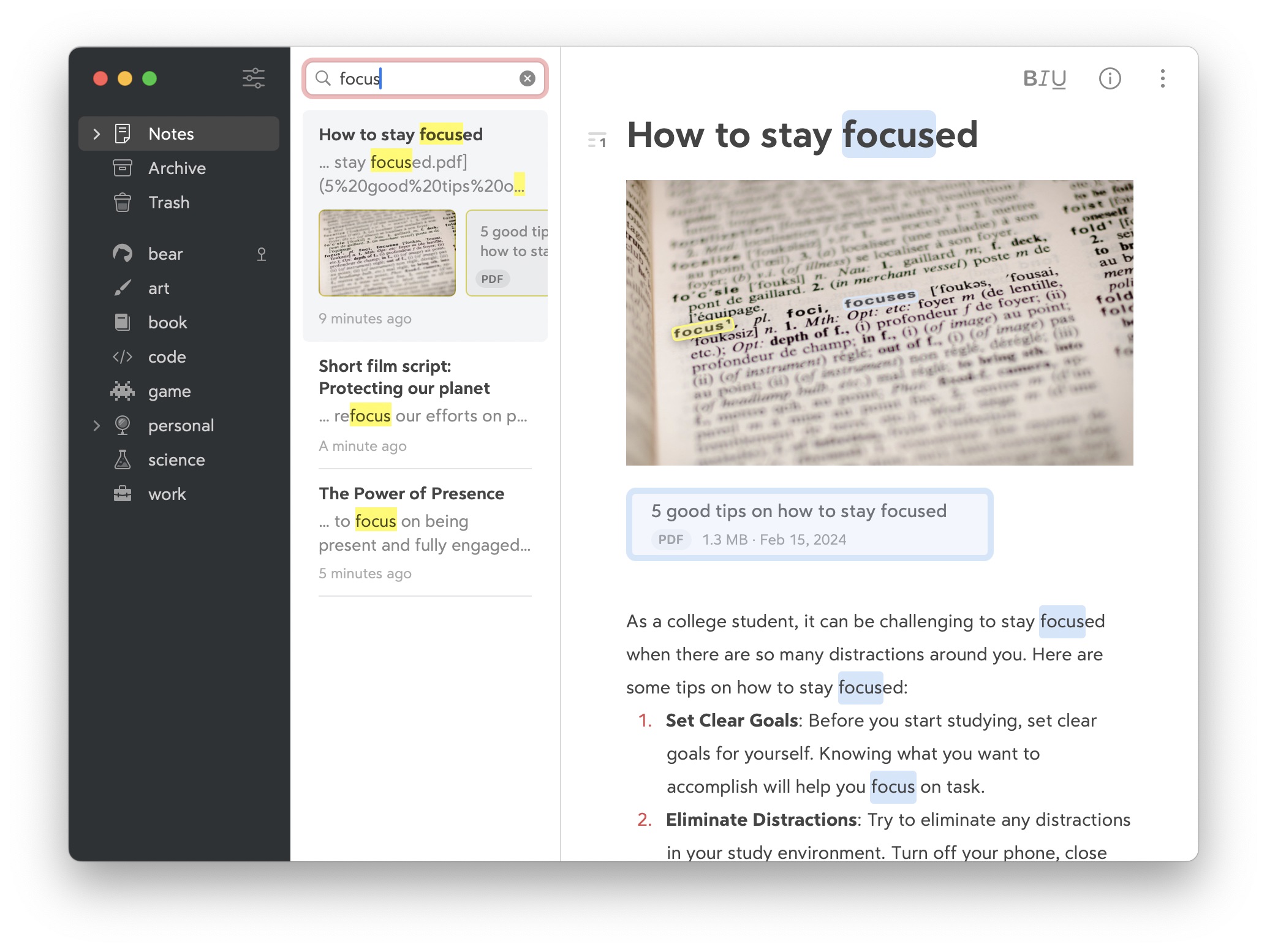Click the note info icon

pos(1110,78)
